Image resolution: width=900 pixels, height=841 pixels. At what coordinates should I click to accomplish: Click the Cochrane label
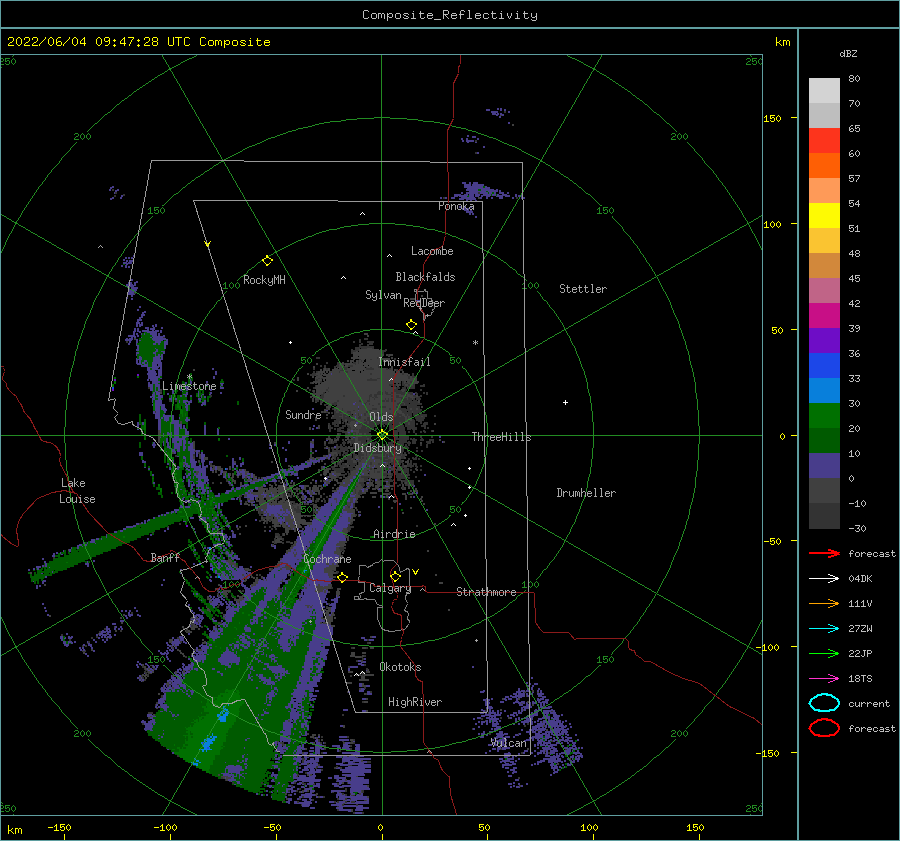coord(327,559)
